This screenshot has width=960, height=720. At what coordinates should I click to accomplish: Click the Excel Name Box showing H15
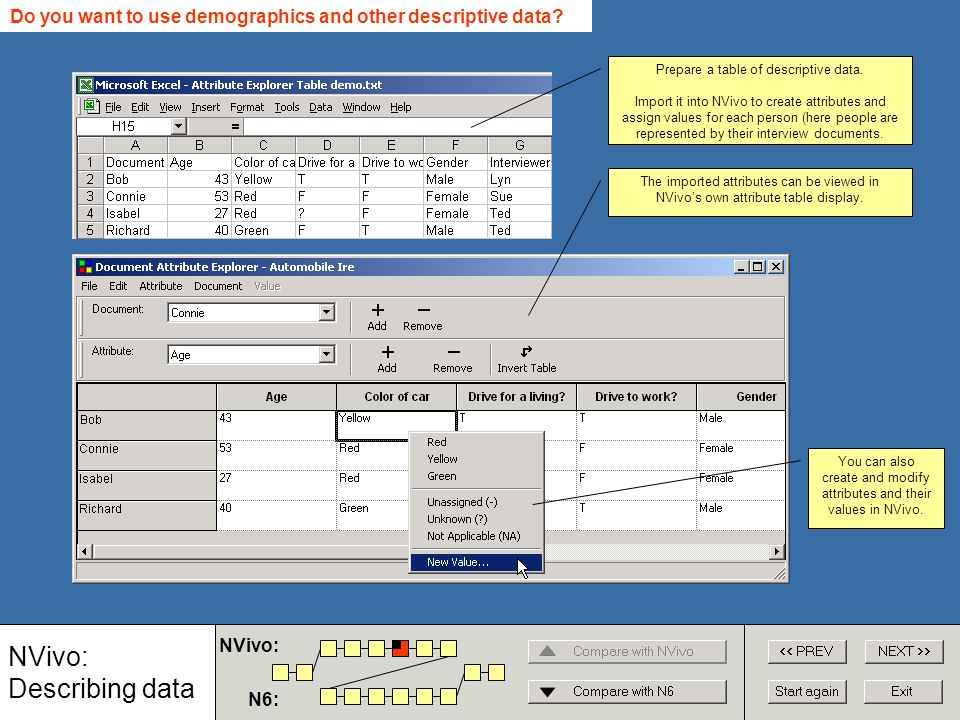pos(124,126)
